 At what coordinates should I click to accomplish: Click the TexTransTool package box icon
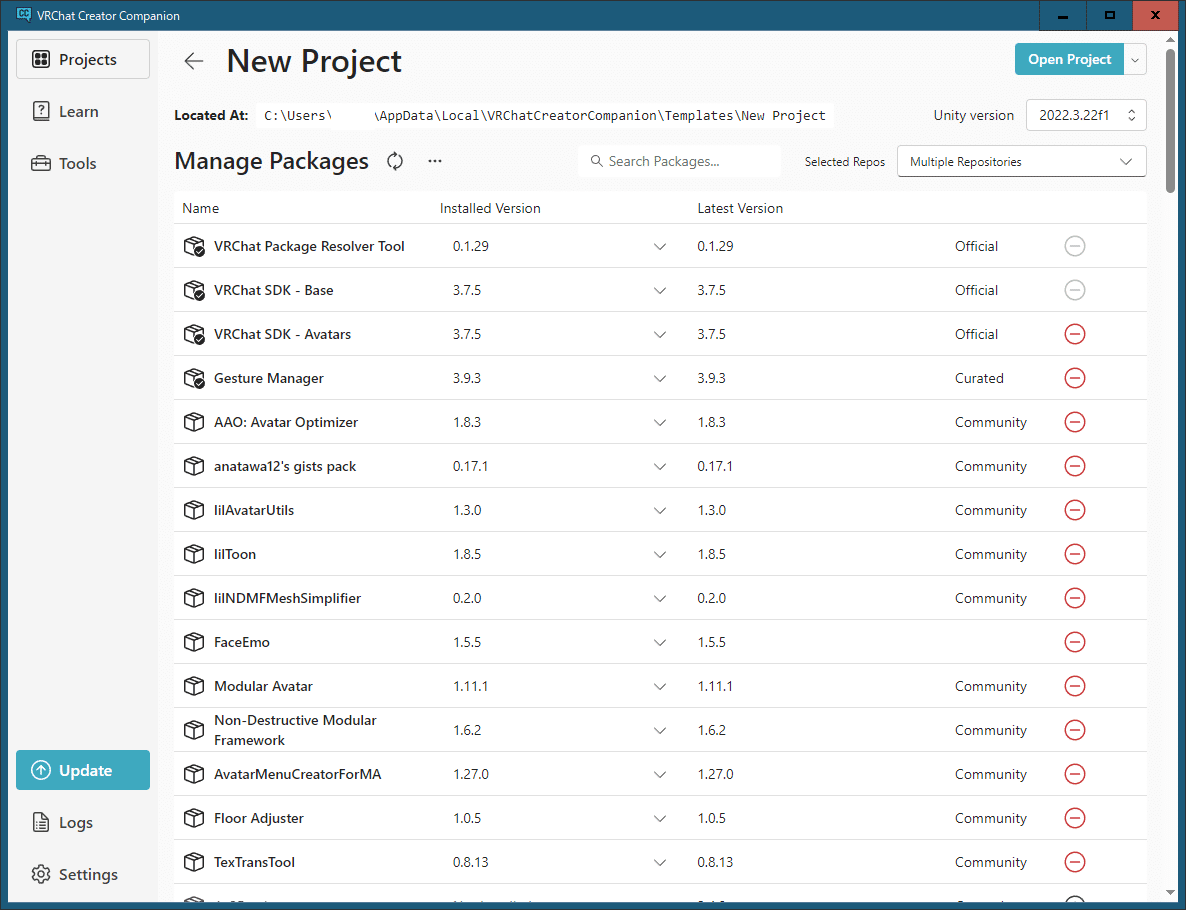click(194, 862)
